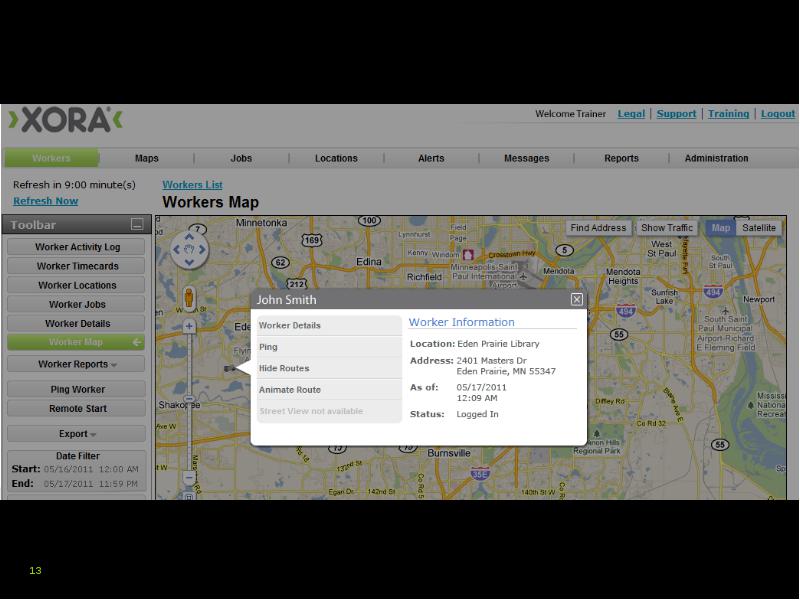Image resolution: width=800 pixels, height=600 pixels.
Task: Select Hide Routes in popup
Action: tap(330, 368)
